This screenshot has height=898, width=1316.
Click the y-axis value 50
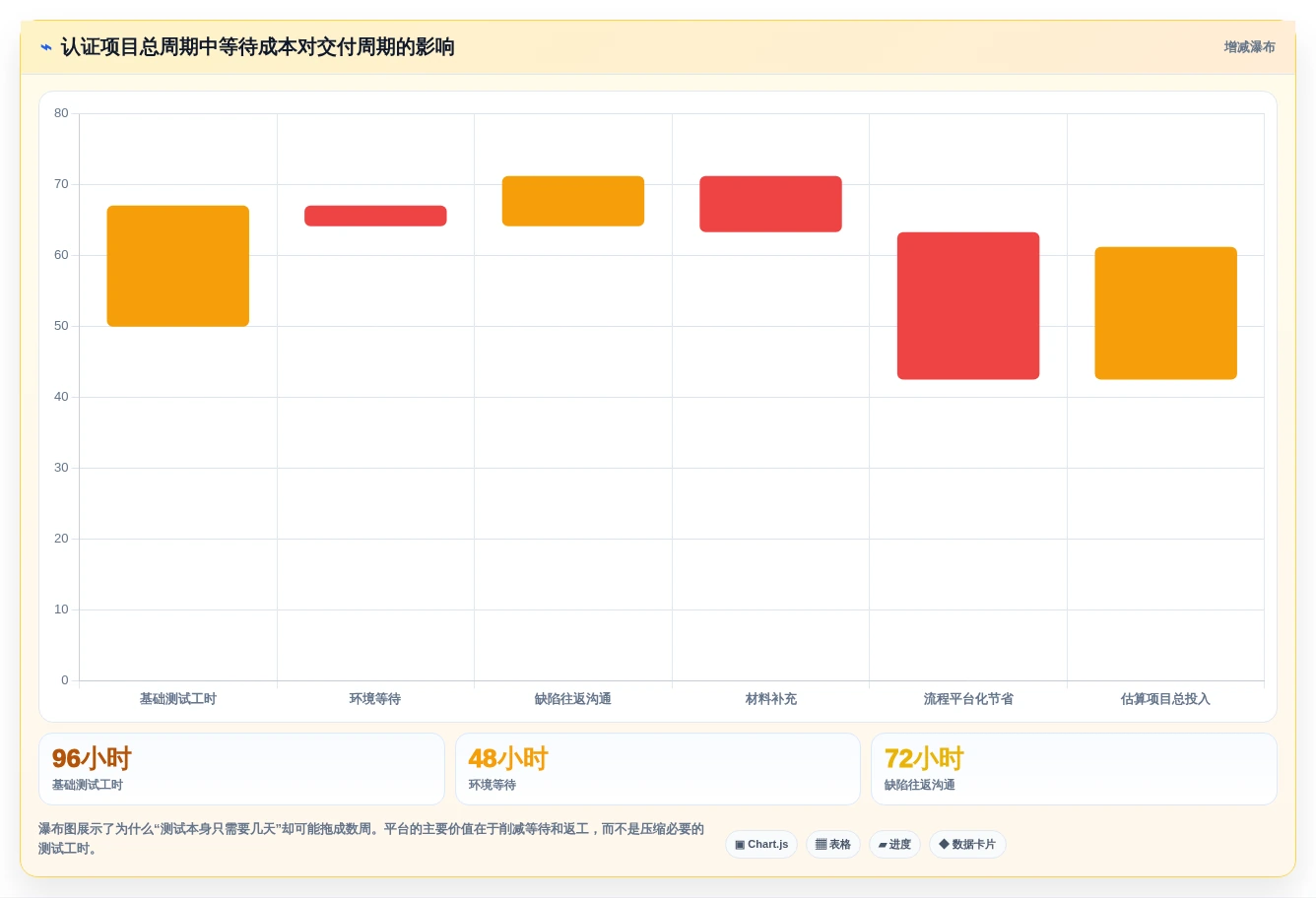coord(61,326)
